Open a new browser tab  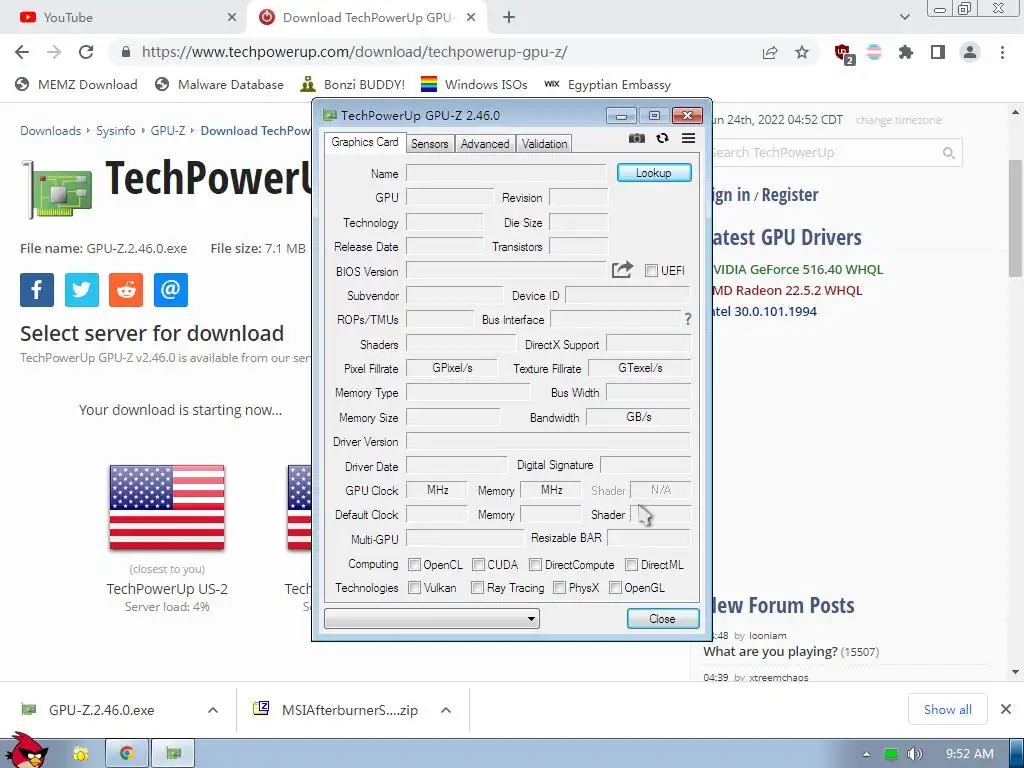point(509,18)
